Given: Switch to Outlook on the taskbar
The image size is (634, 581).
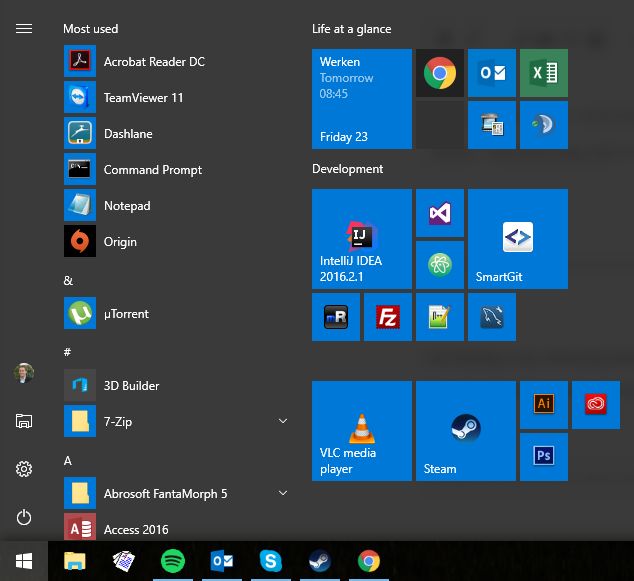Looking at the screenshot, I should [x=222, y=561].
